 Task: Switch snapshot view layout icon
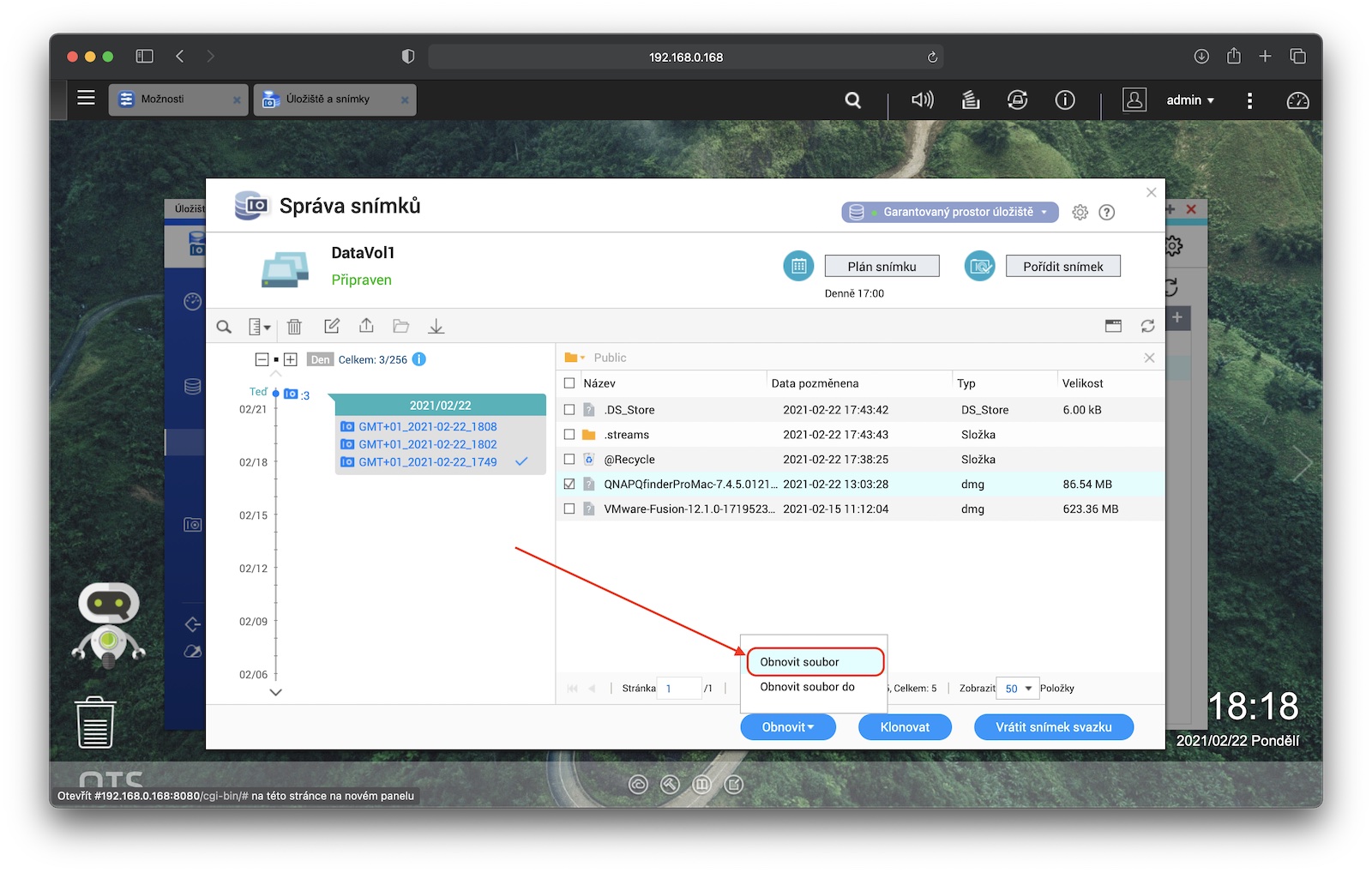[1113, 326]
